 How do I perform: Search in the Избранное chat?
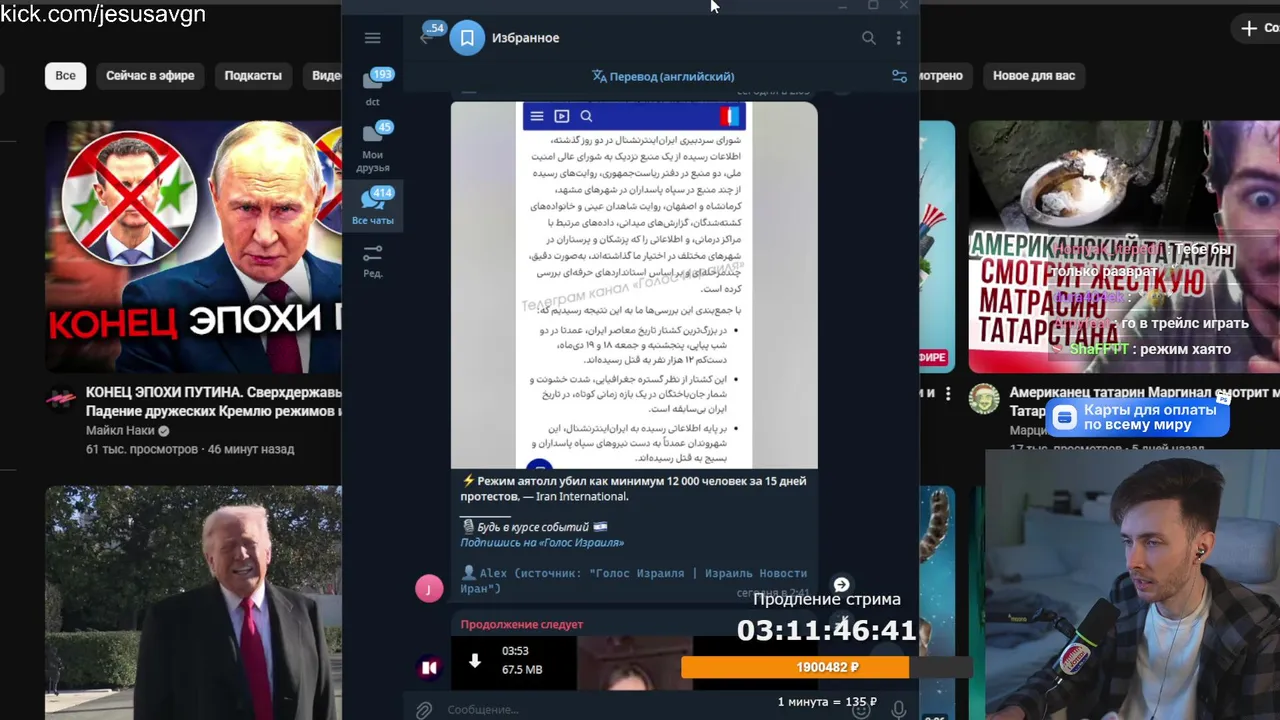[868, 38]
